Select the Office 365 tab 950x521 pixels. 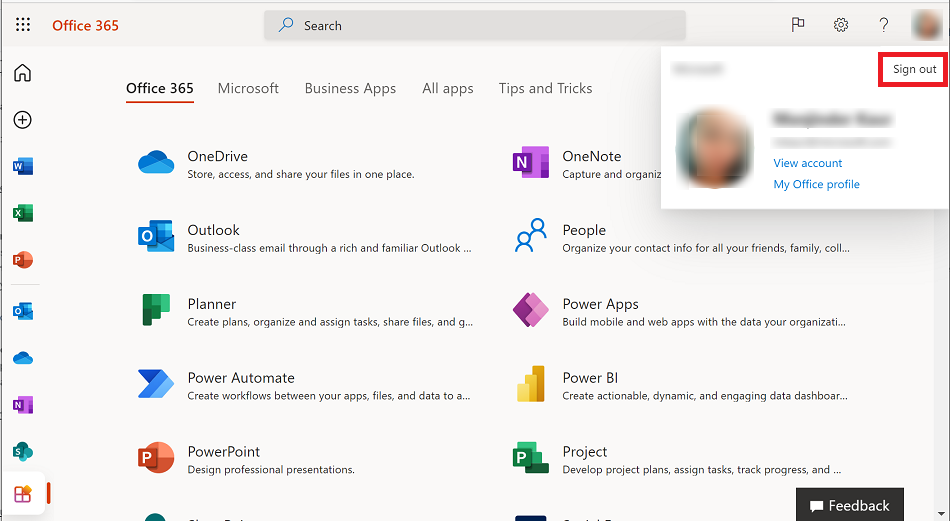point(160,88)
